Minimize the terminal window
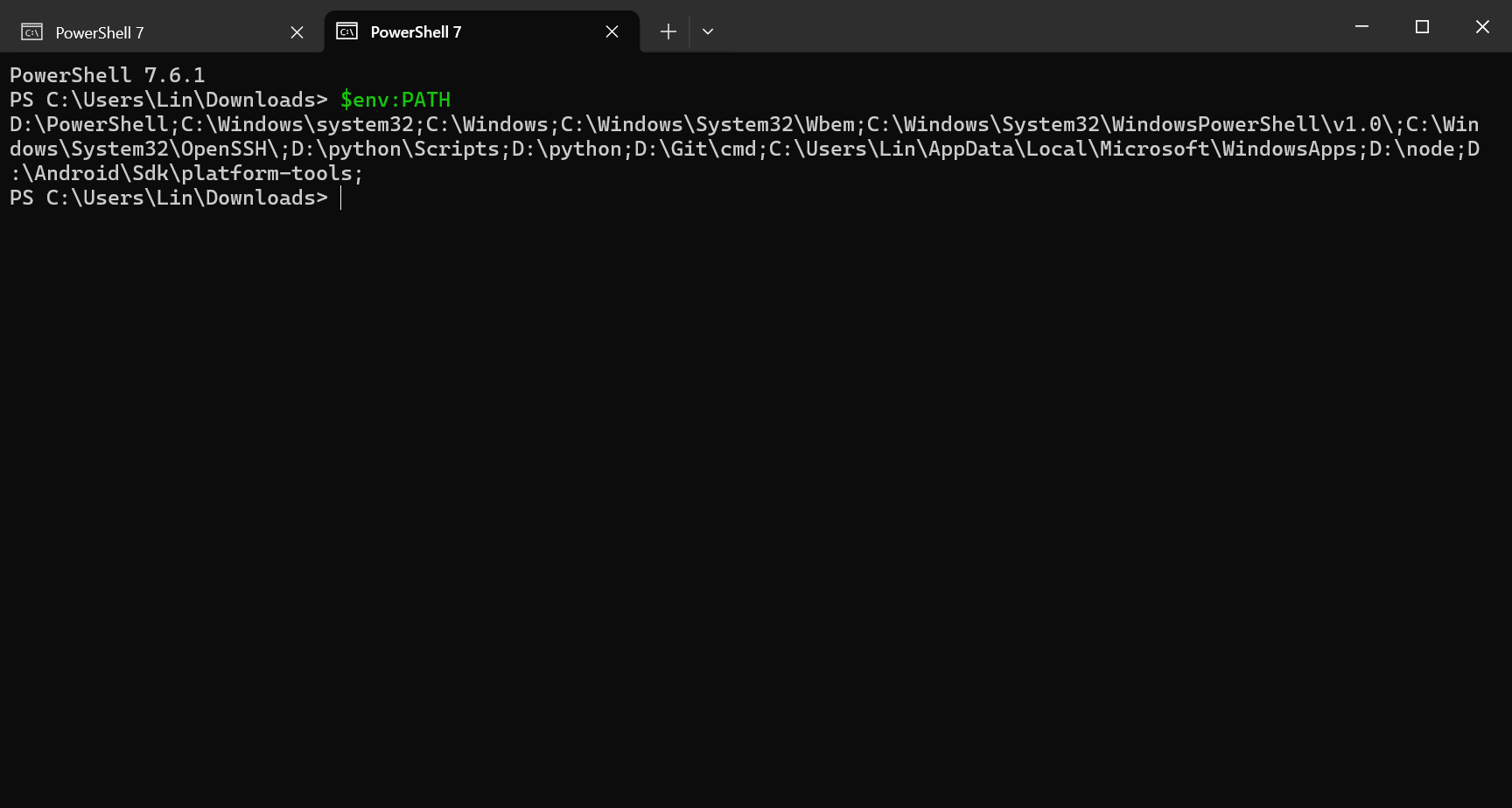1512x808 pixels. [1361, 27]
